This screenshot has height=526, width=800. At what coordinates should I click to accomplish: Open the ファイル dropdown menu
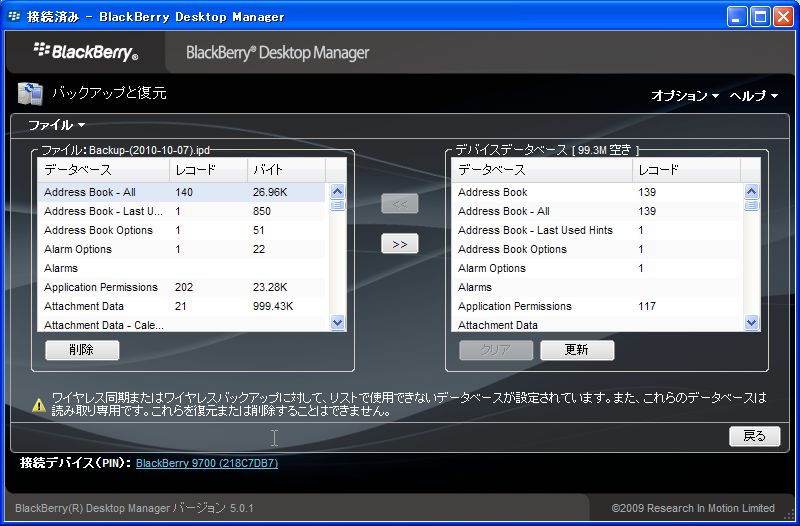pyautogui.click(x=56, y=125)
